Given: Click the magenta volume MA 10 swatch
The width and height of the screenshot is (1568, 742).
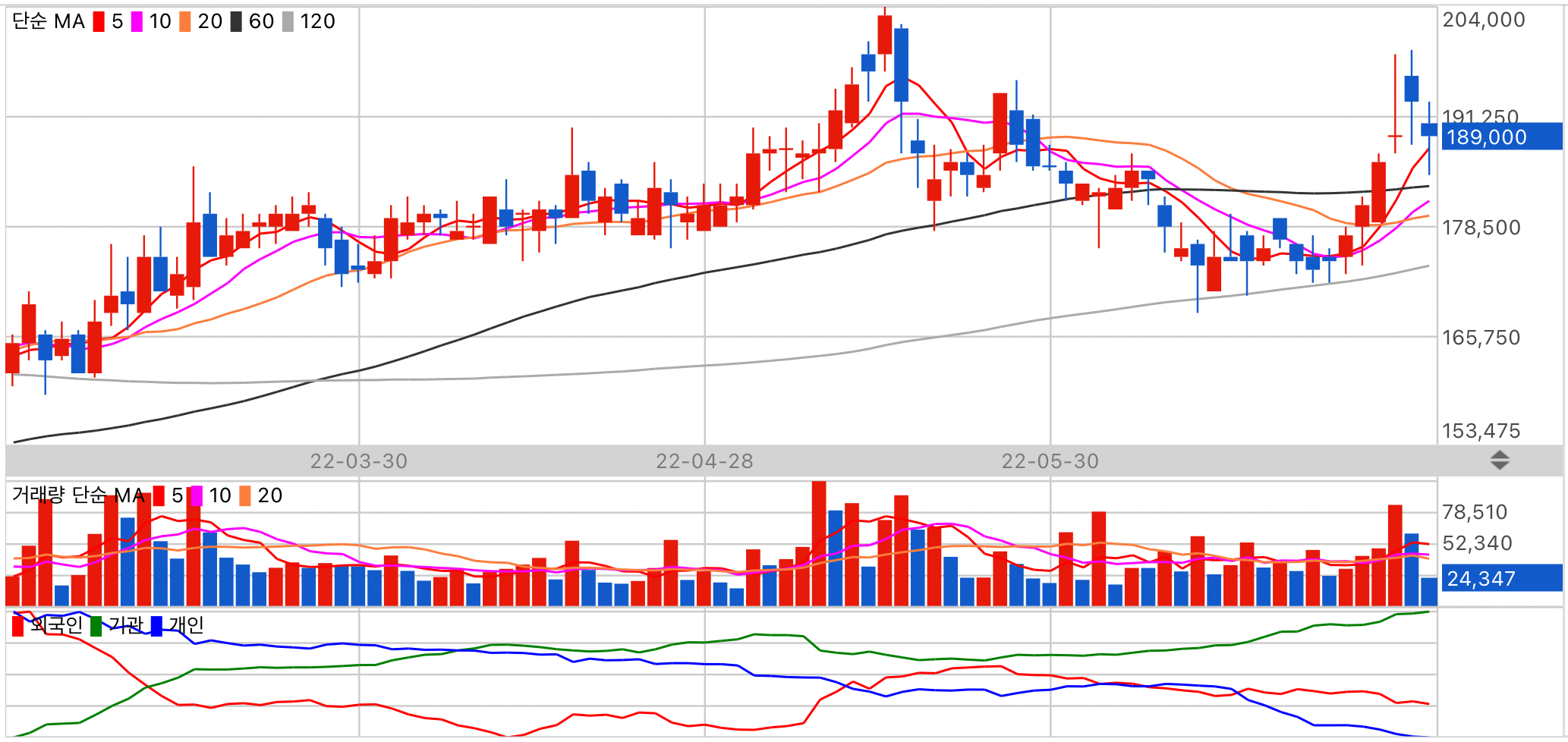Looking at the screenshot, I should (197, 495).
